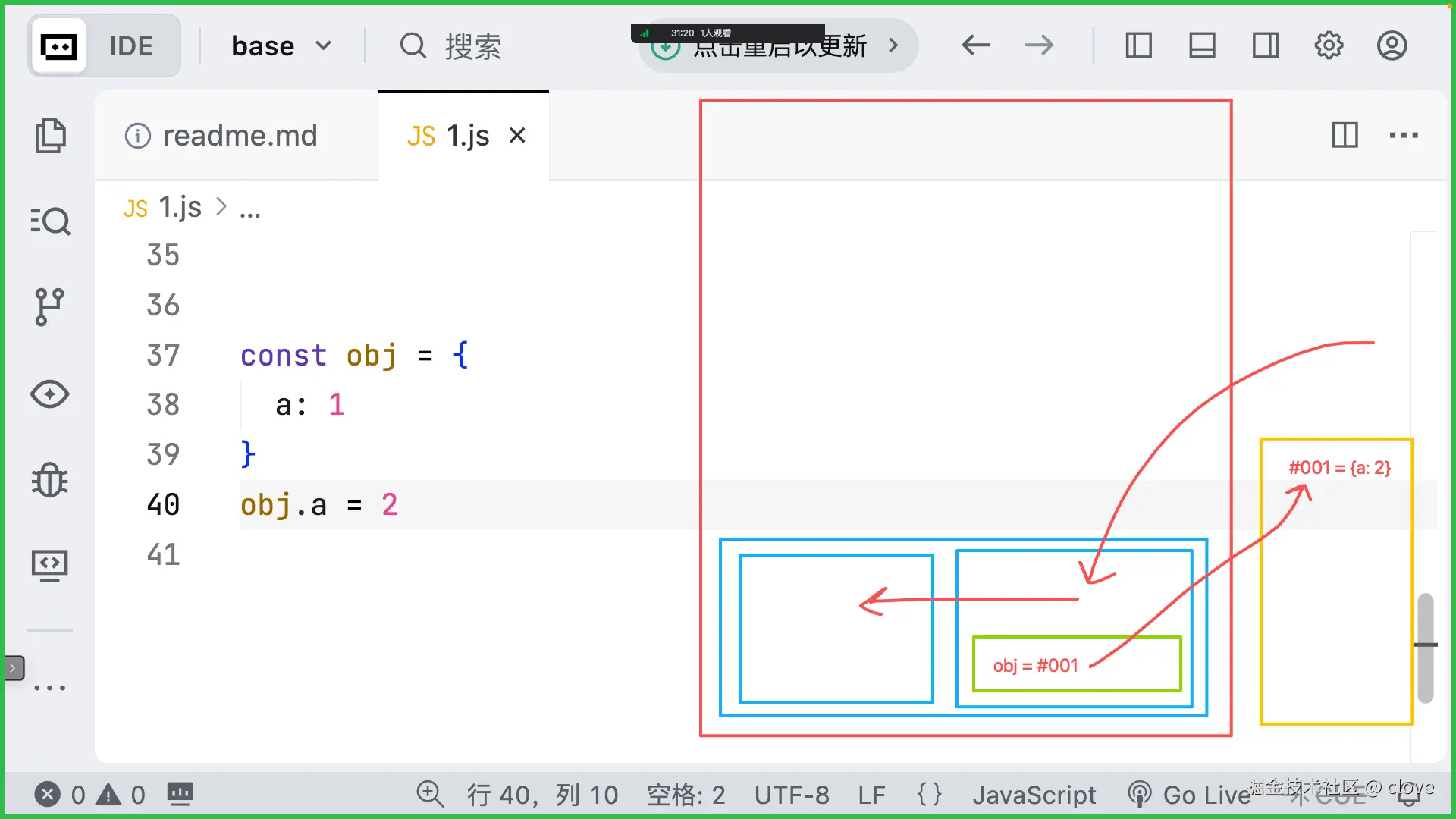Viewport: 1456px width, 819px height.
Task: Open the Explorer files icon in sidebar
Action: [50, 136]
